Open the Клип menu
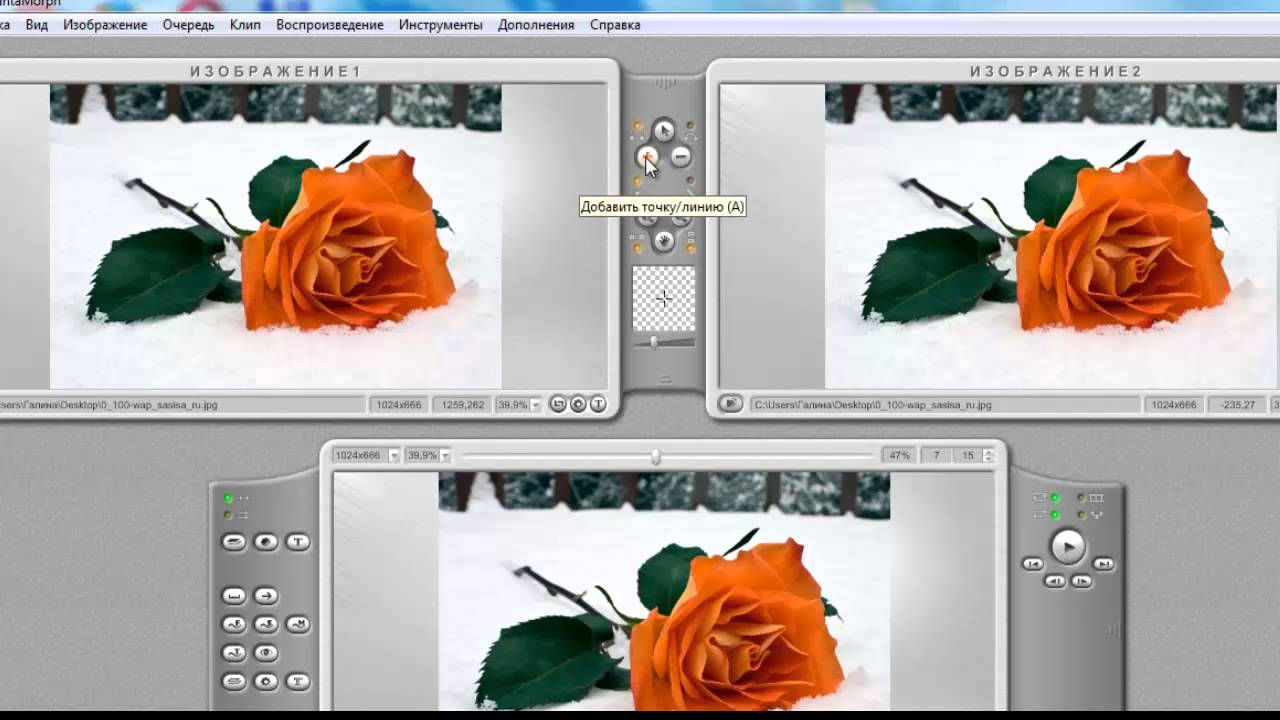The width and height of the screenshot is (1280, 720). [245, 25]
